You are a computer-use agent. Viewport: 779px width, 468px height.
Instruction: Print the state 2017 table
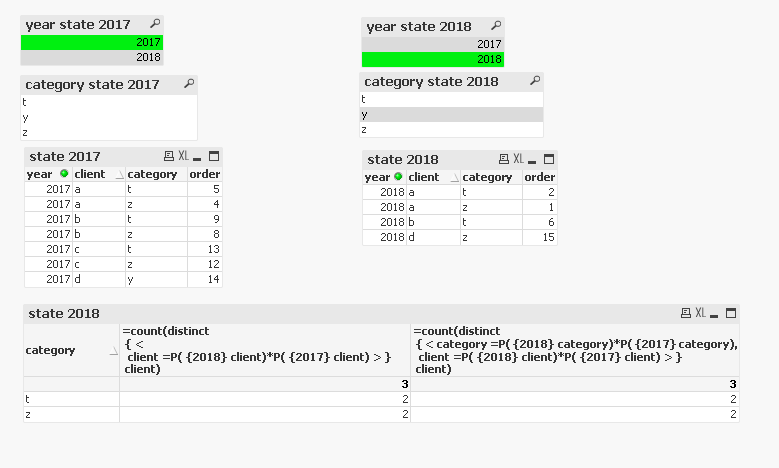(x=169, y=157)
